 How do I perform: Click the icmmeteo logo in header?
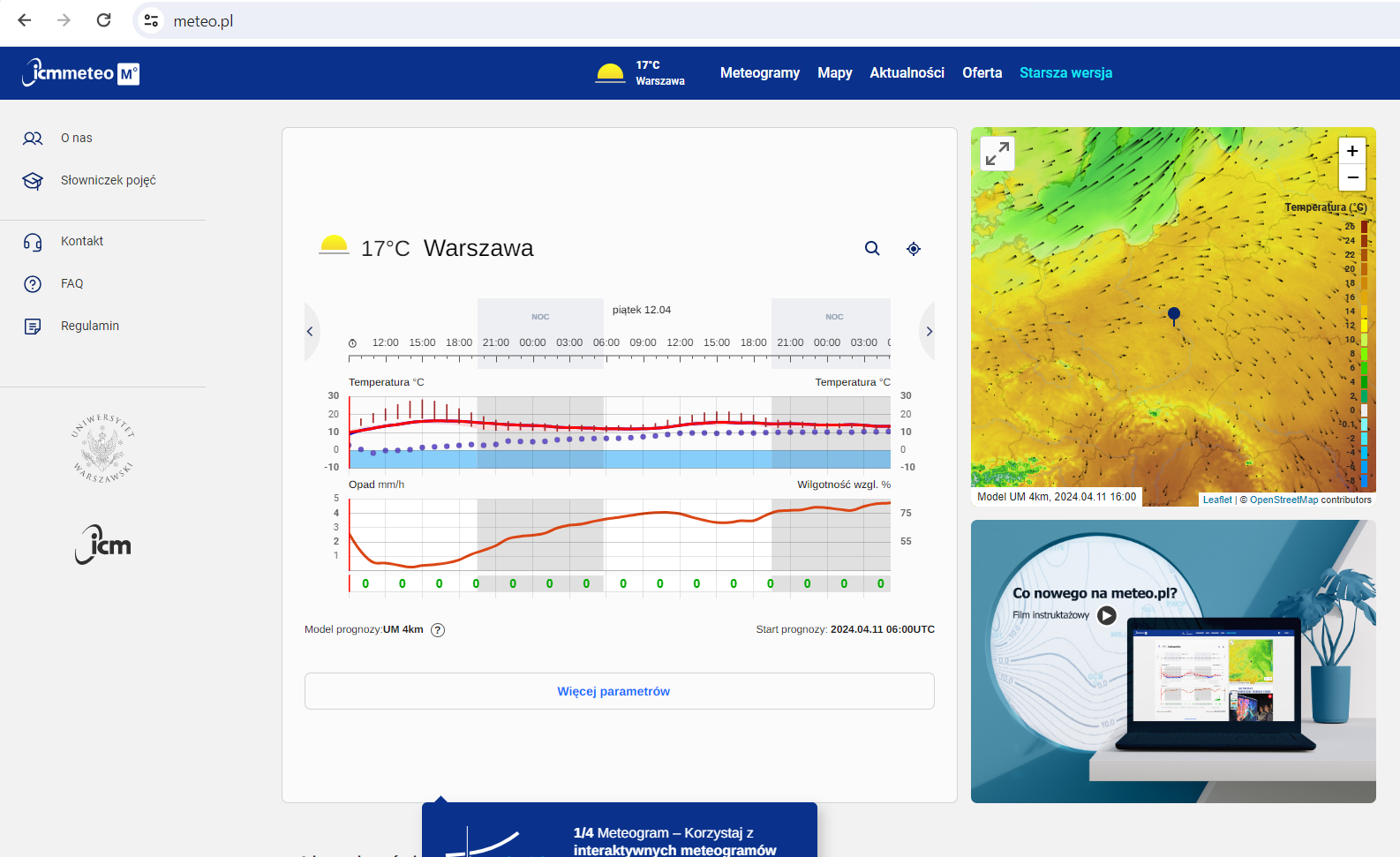(x=80, y=73)
